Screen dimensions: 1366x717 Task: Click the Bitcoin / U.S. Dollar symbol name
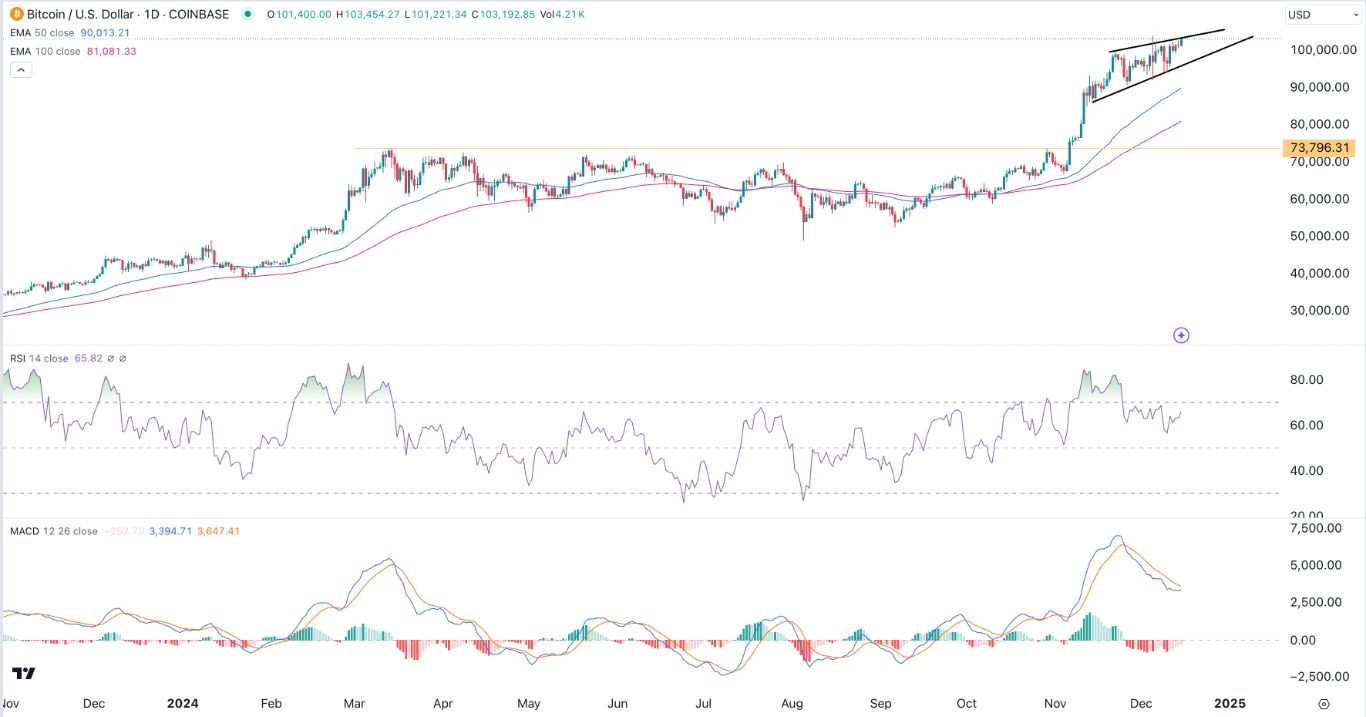[78, 14]
